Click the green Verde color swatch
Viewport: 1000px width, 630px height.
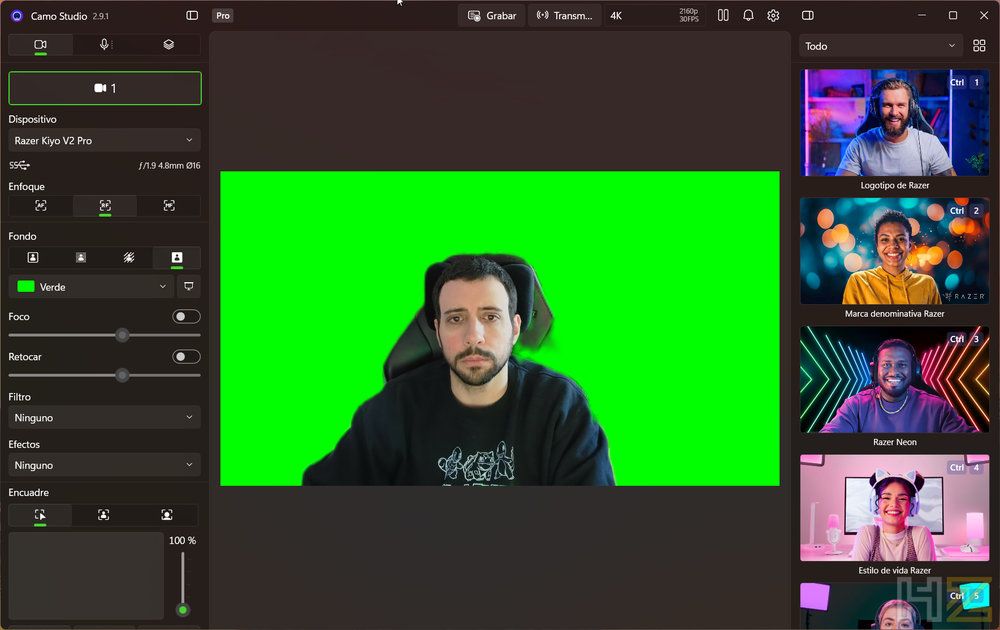tap(26, 286)
